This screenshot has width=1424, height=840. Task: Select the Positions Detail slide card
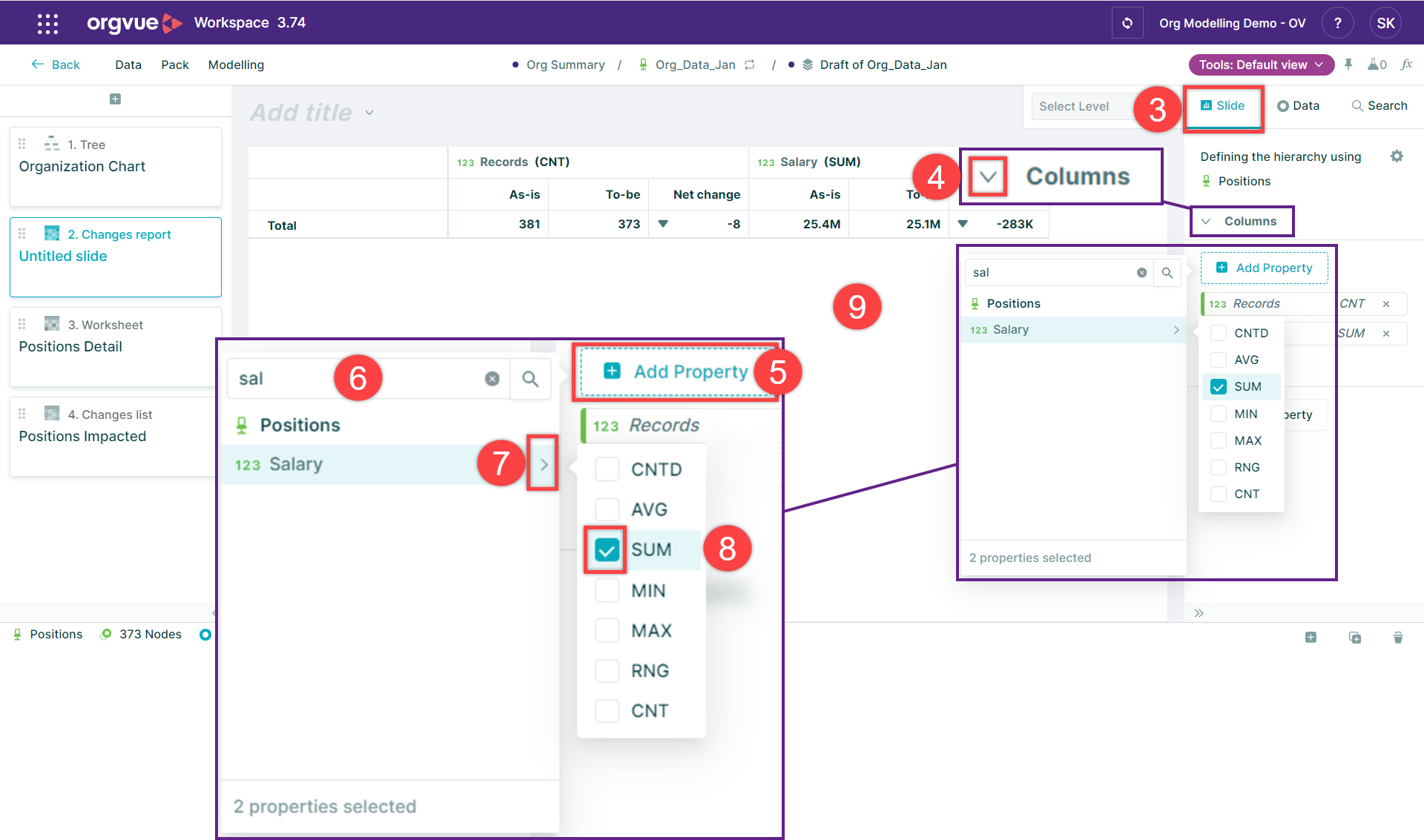pos(116,347)
